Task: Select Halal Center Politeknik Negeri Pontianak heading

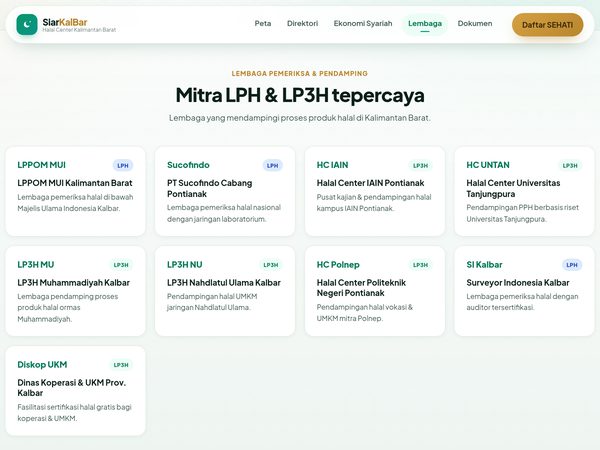Action: [x=361, y=288]
